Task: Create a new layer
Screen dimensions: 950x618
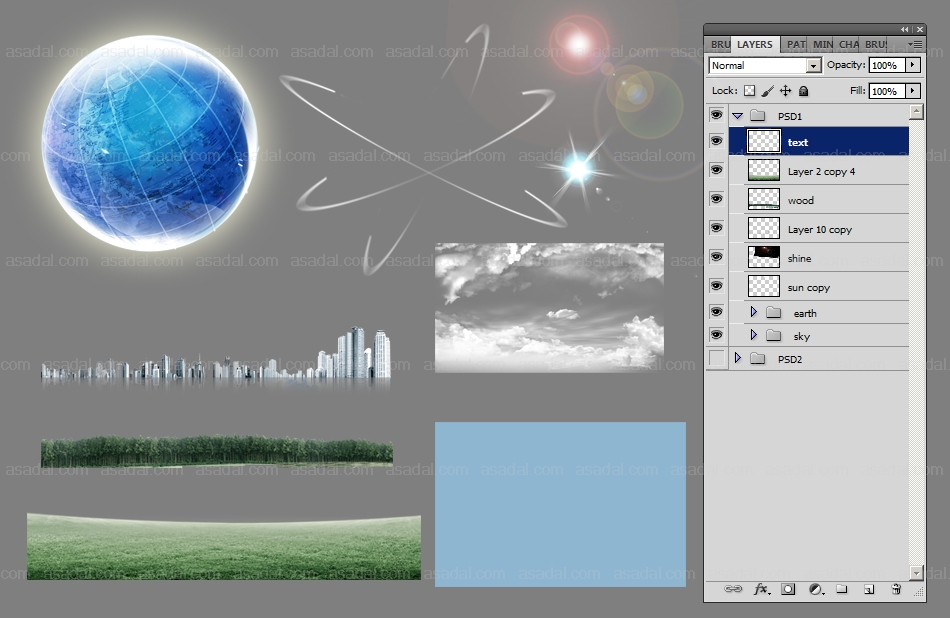Action: [869, 590]
